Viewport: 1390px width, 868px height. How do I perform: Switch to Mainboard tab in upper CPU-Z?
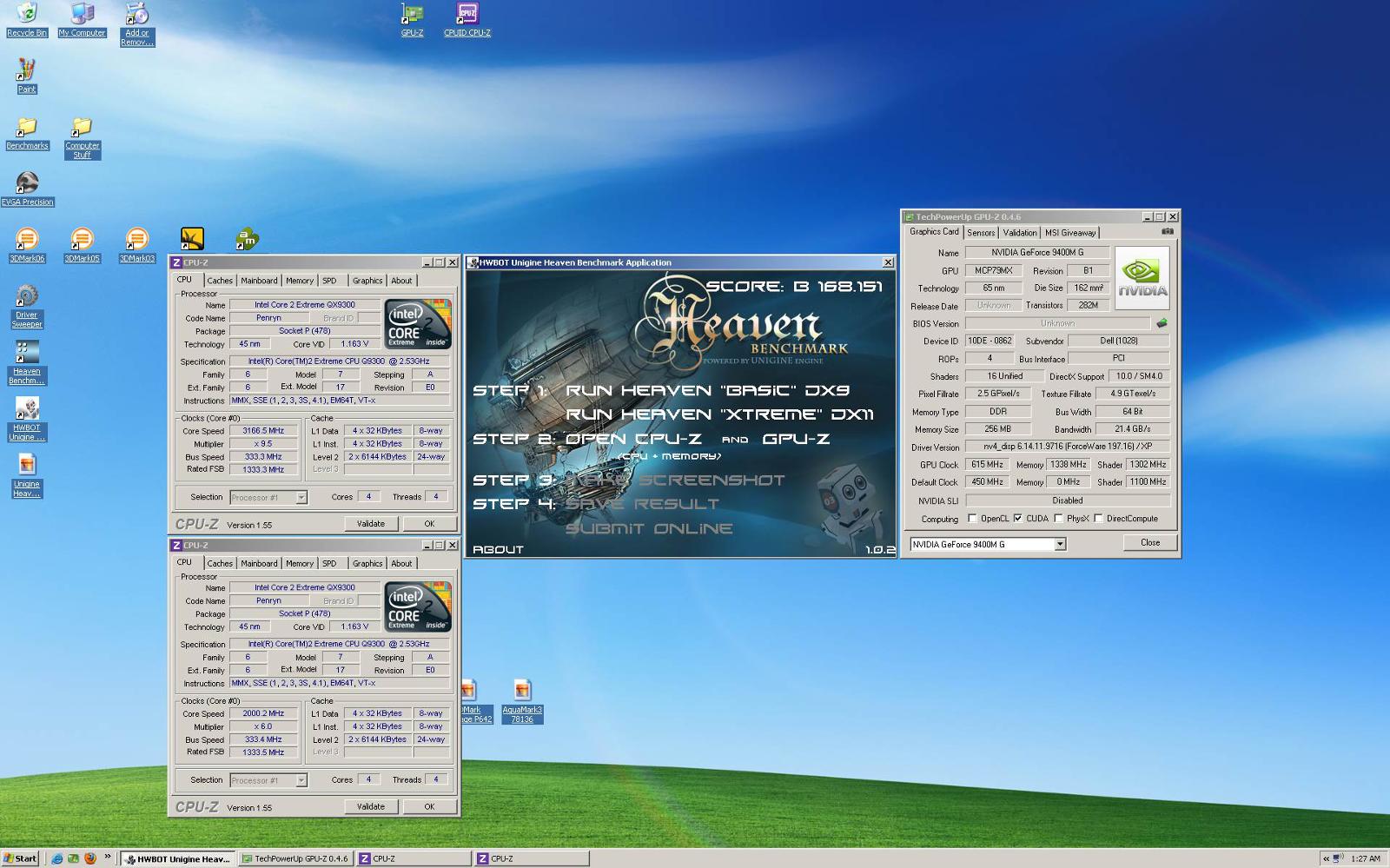pyautogui.click(x=259, y=281)
